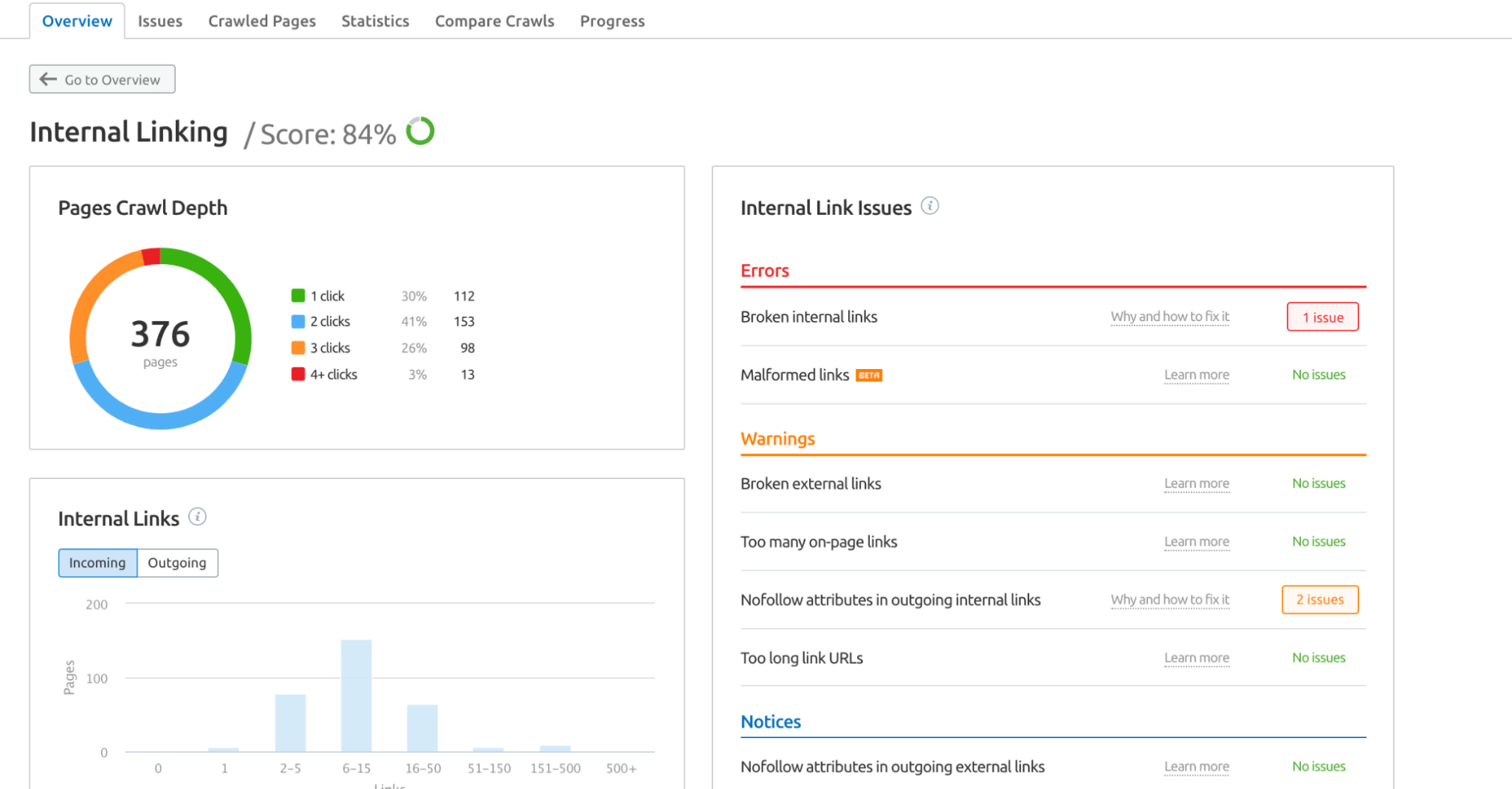Switch to the Crawled Pages tab

pyautogui.click(x=261, y=21)
